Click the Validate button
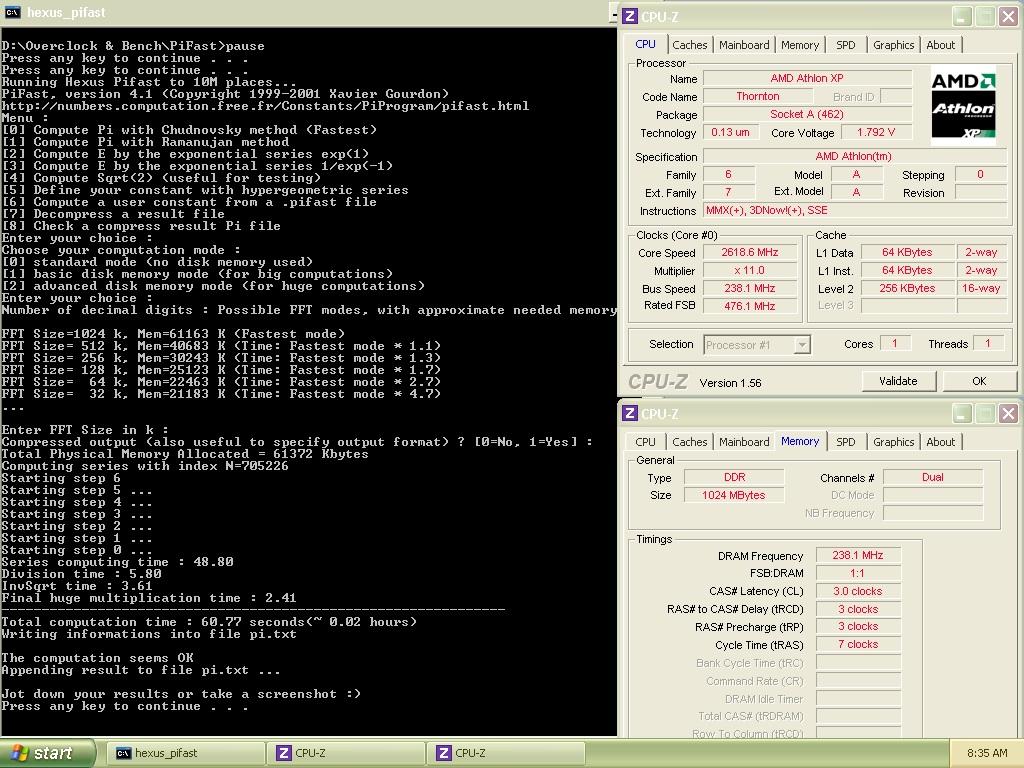Image resolution: width=1024 pixels, height=768 pixels. pos(899,381)
